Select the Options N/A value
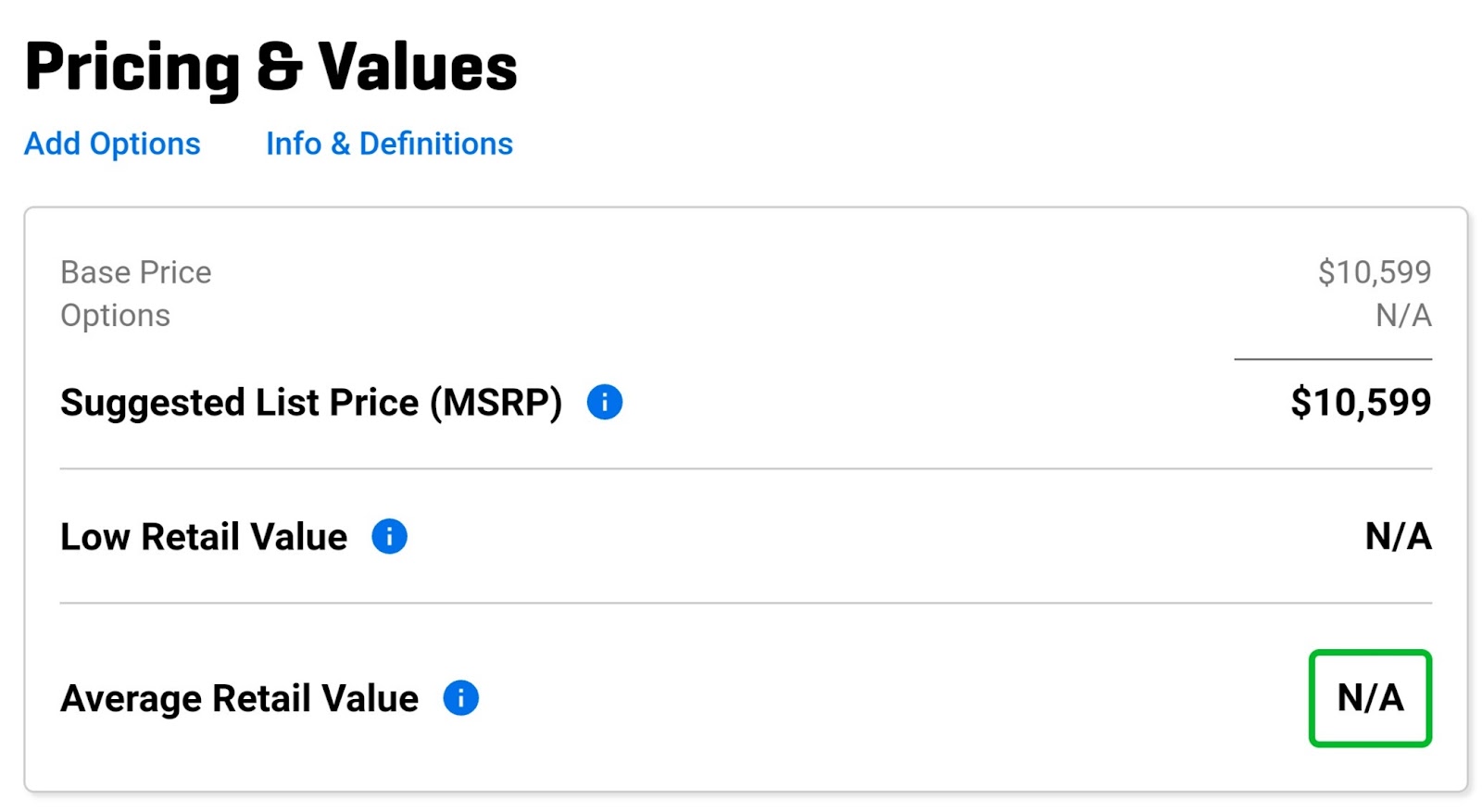Screen dimensions: 1482x812 click(1403, 316)
